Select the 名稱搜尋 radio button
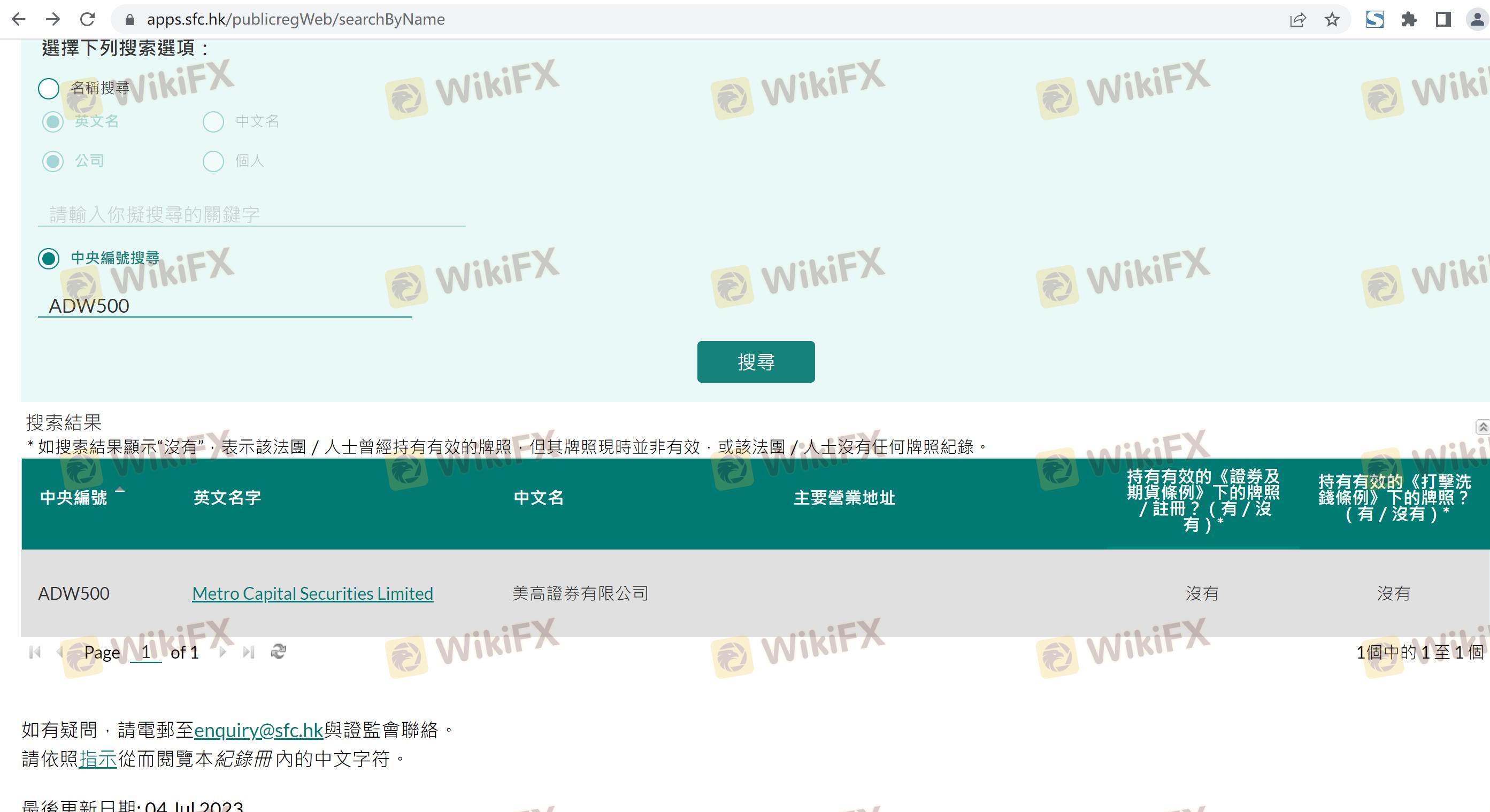This screenshot has height=812, width=1490. (49, 88)
